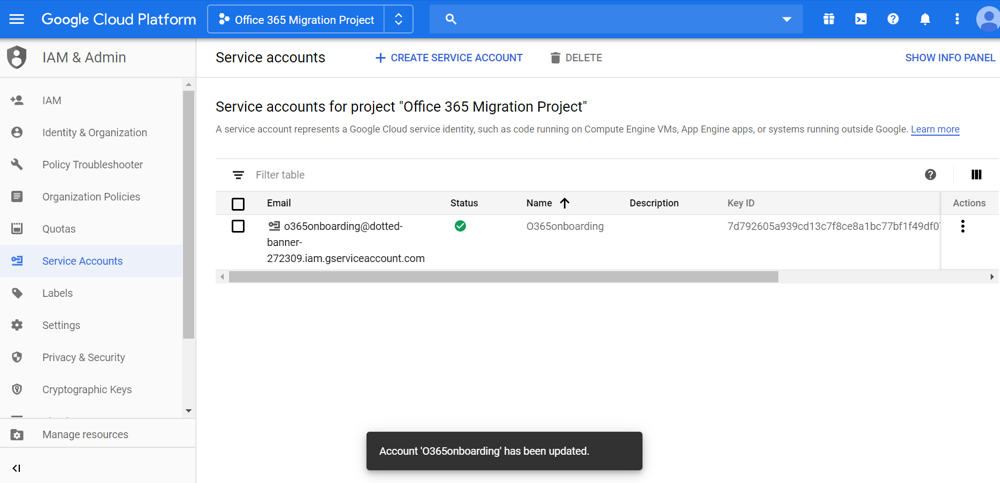
Task: Expand the search bar dropdown arrow
Action: pyautogui.click(x=787, y=19)
